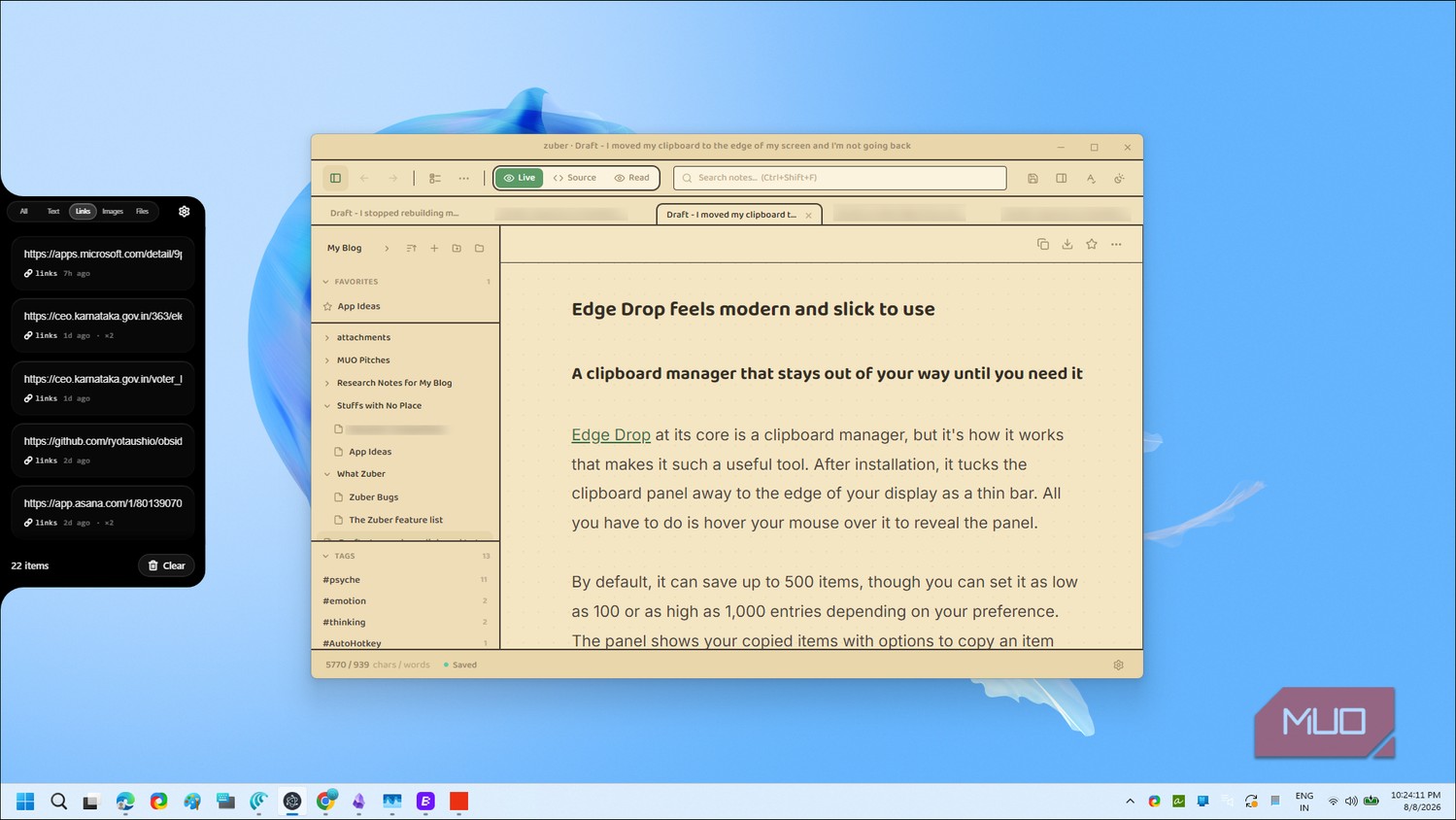Filter clipboard by Images

[x=113, y=211]
